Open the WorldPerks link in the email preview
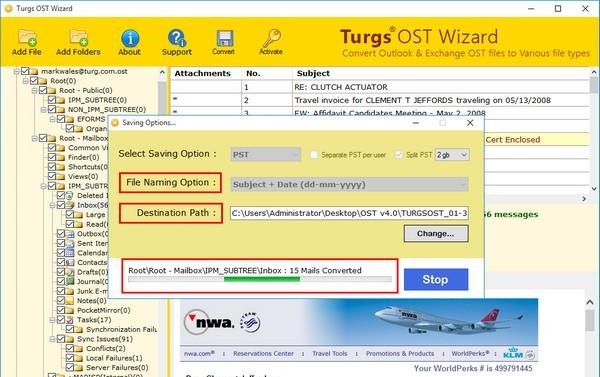The image size is (600, 377). point(470,354)
